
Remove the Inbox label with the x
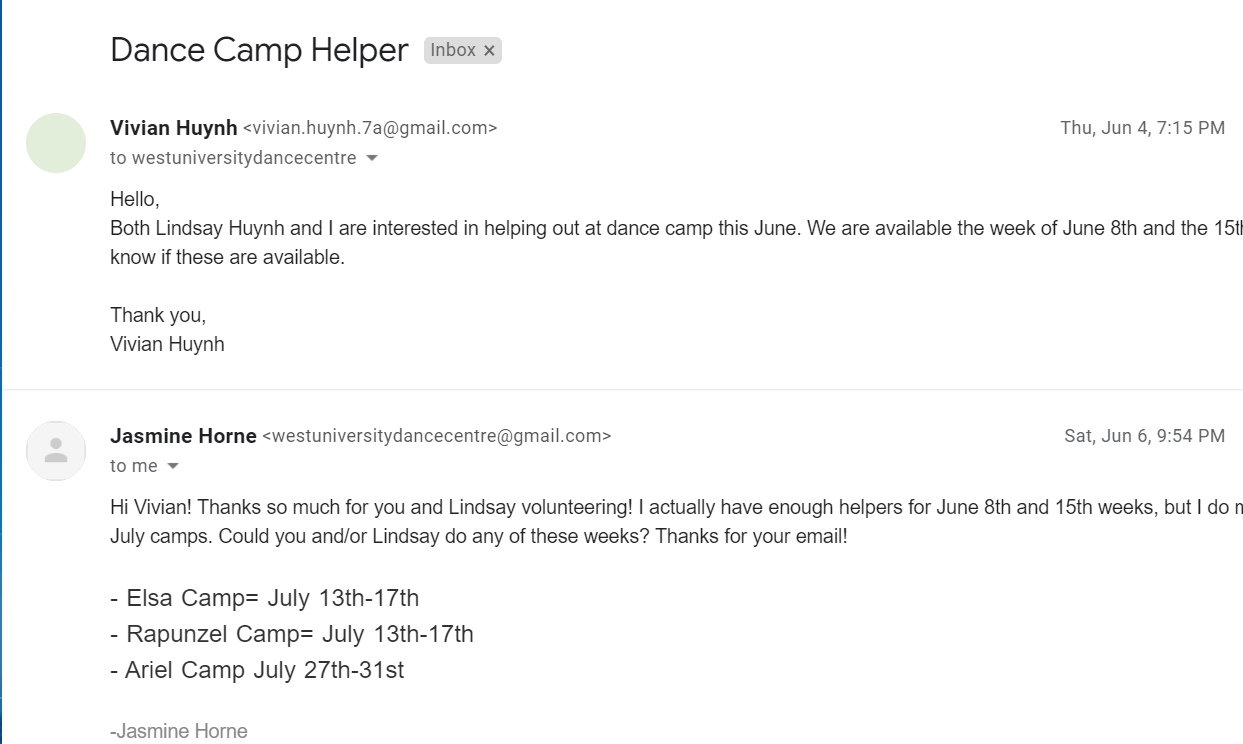pos(489,51)
